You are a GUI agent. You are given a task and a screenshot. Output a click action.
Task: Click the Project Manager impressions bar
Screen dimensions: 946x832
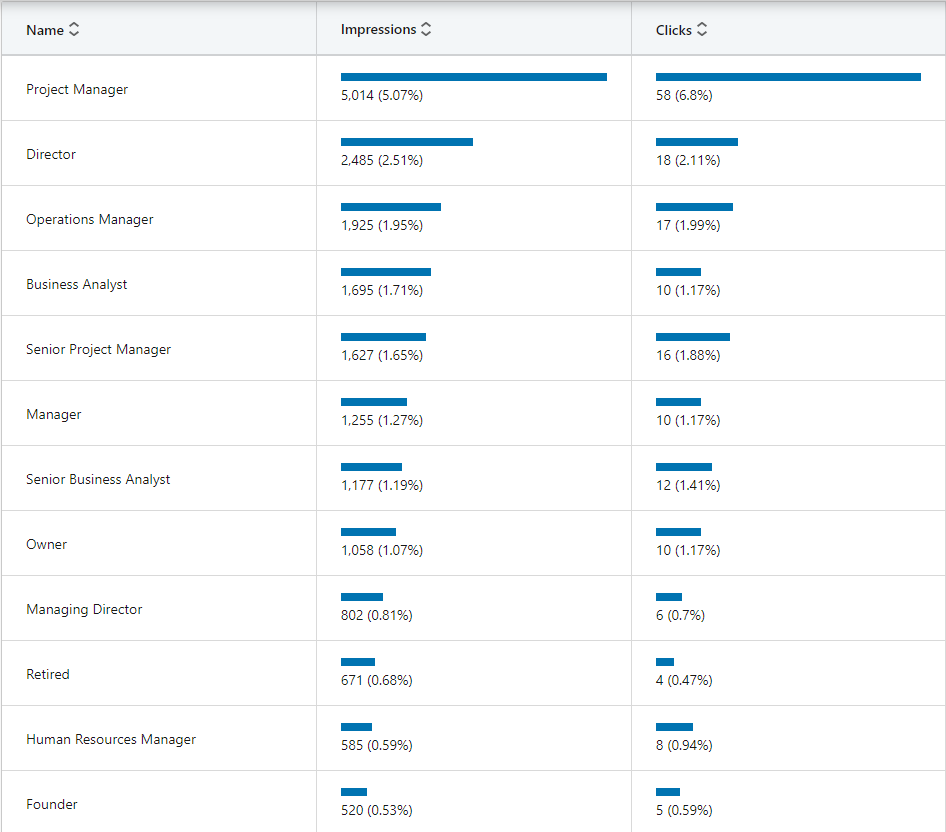(x=474, y=77)
